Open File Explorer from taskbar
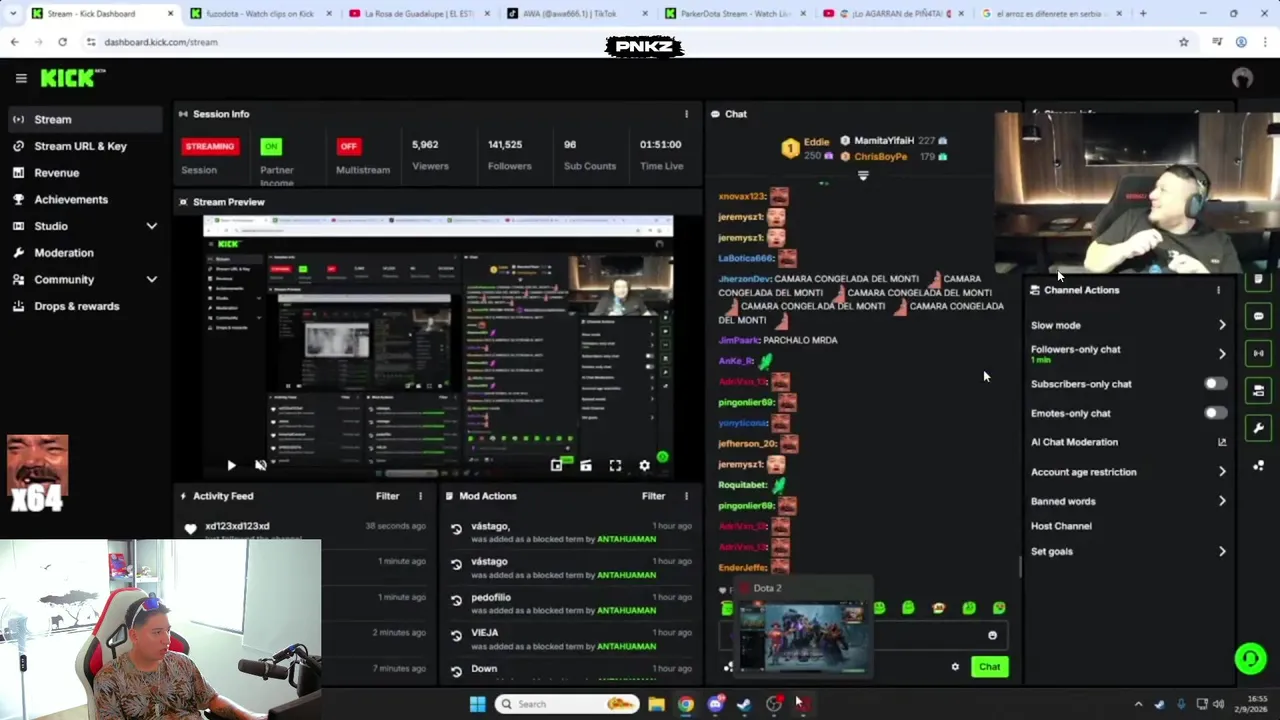The height and width of the screenshot is (720, 1280). 656,704
